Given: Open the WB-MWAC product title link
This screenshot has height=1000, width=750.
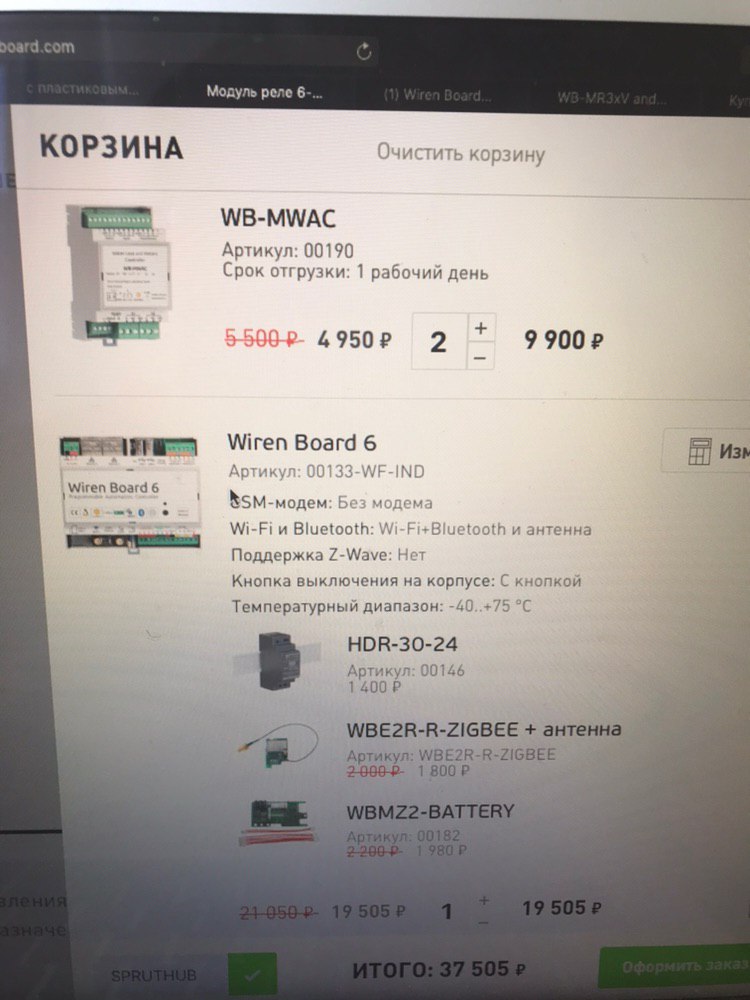Looking at the screenshot, I should pyautogui.click(x=278, y=218).
